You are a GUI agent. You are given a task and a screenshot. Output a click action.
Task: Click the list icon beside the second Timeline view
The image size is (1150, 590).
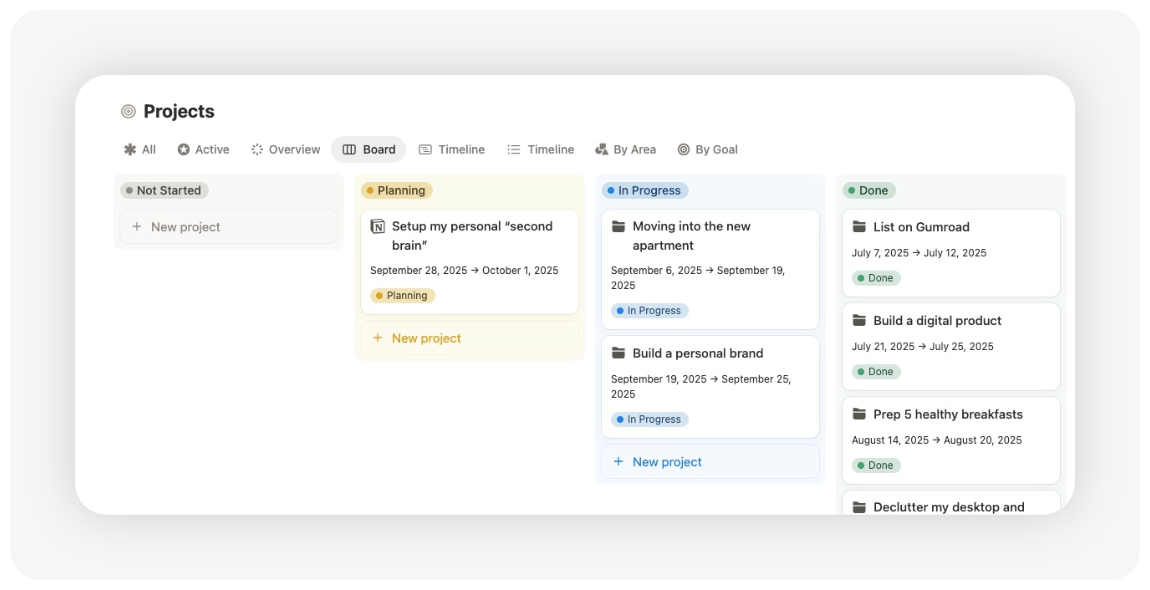(513, 148)
